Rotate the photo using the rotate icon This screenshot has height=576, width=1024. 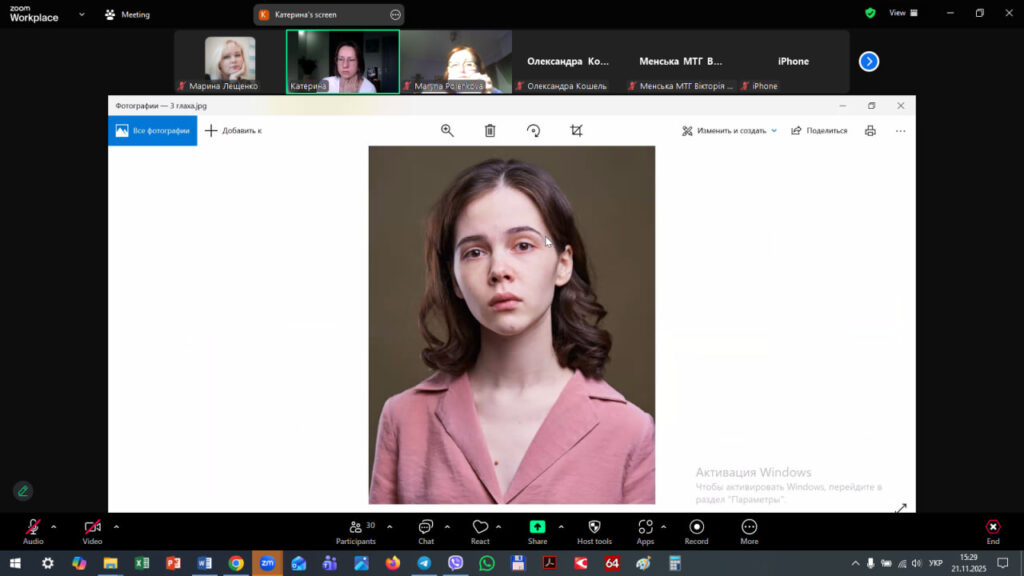(x=533, y=130)
